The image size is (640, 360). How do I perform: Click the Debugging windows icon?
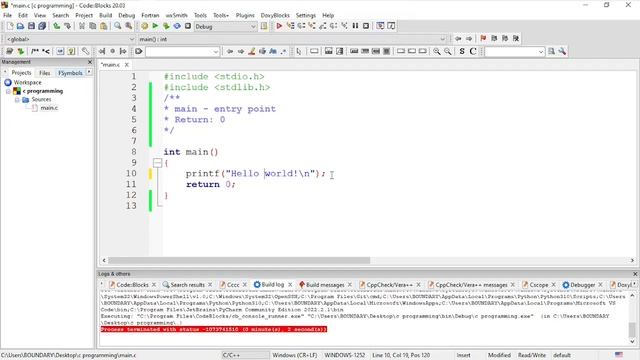coord(380,26)
